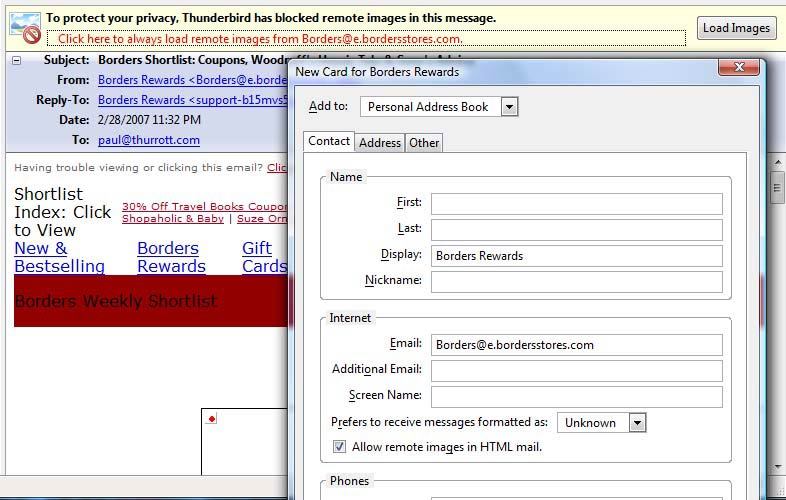Image resolution: width=786 pixels, height=500 pixels.
Task: Click the date text 2/28/2007 11:32 PM
Action: [x=149, y=120]
